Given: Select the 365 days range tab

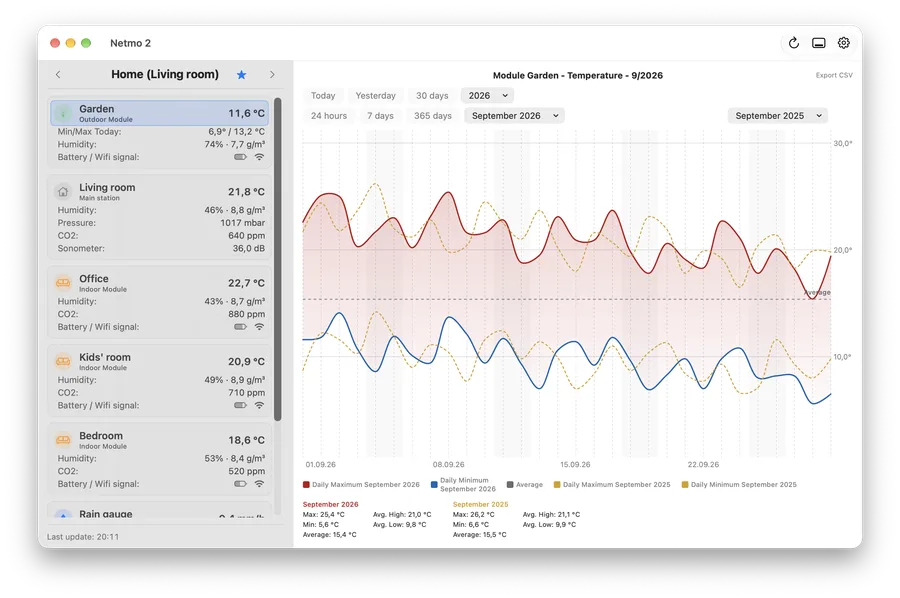Looking at the screenshot, I should click(x=433, y=116).
